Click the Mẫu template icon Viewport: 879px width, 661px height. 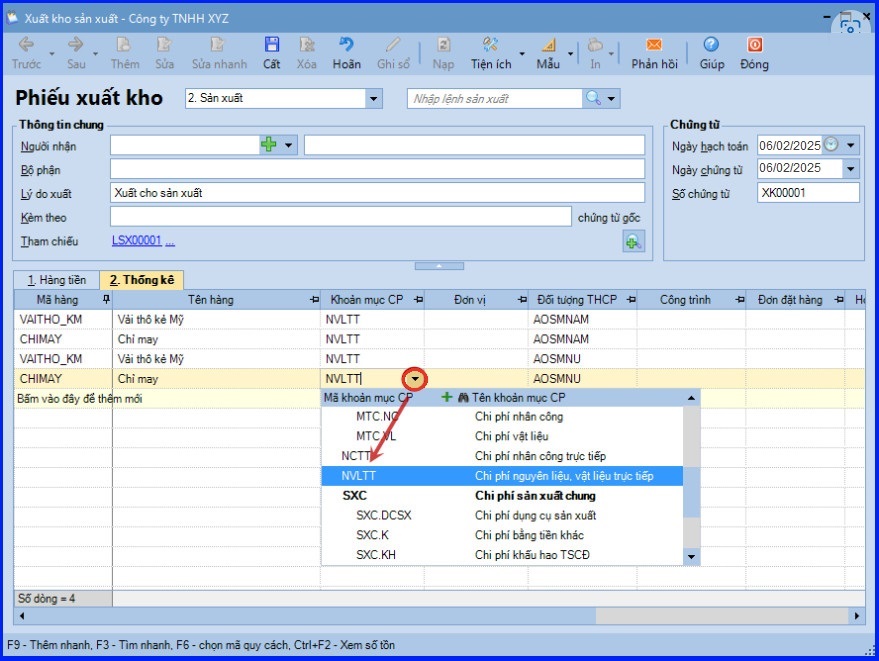coord(548,46)
